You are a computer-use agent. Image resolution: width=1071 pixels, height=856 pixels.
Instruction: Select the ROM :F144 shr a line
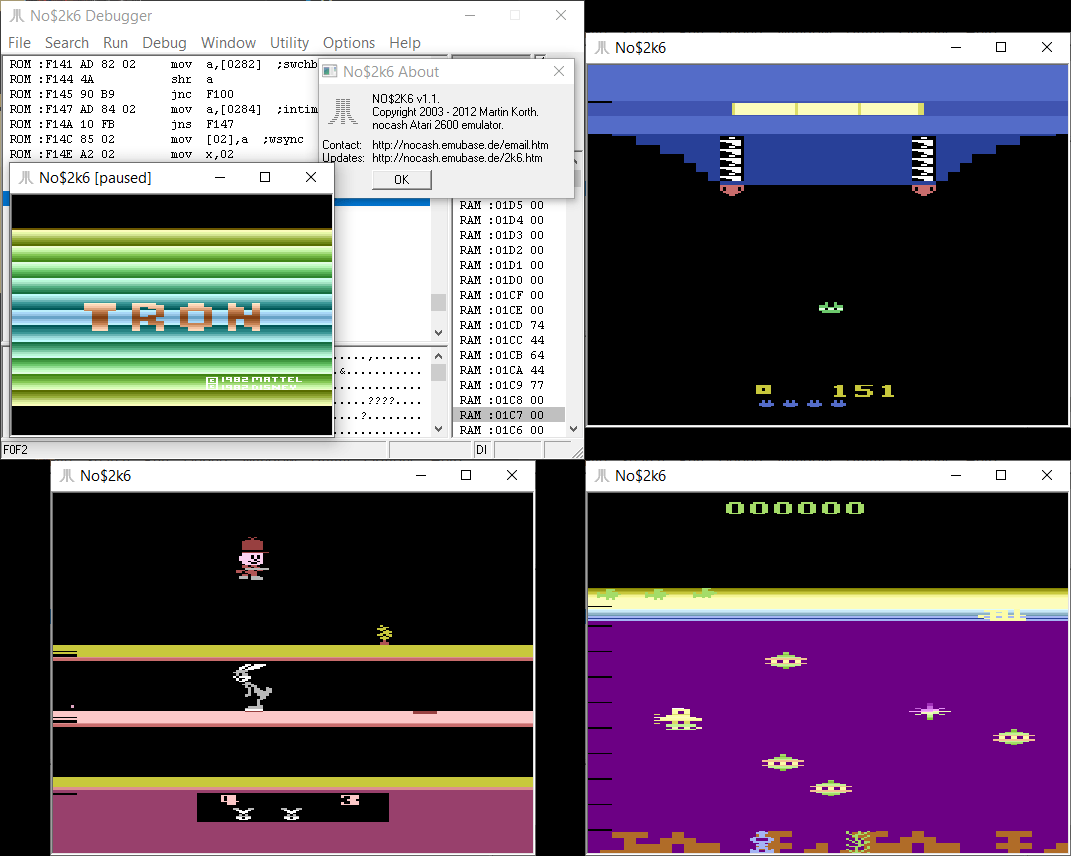(163, 79)
